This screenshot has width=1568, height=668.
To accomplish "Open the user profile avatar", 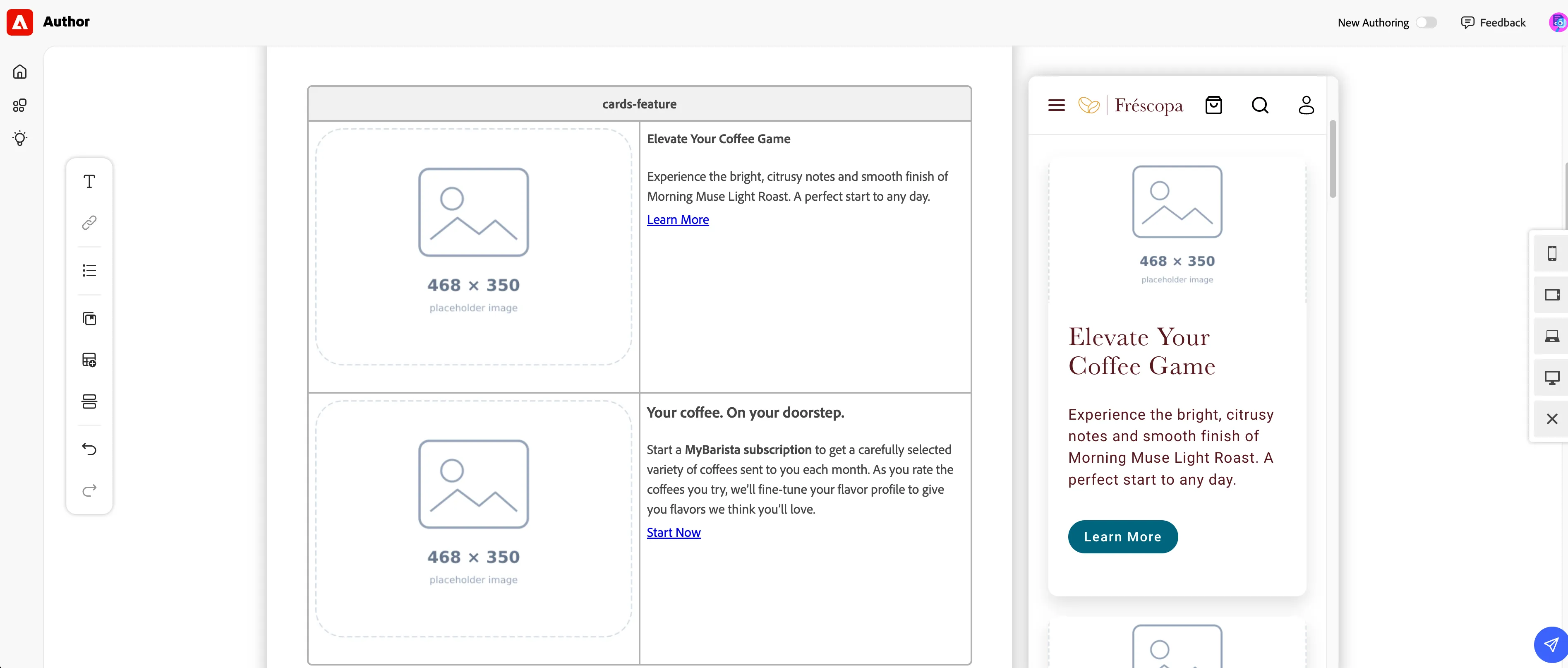I will (1558, 22).
